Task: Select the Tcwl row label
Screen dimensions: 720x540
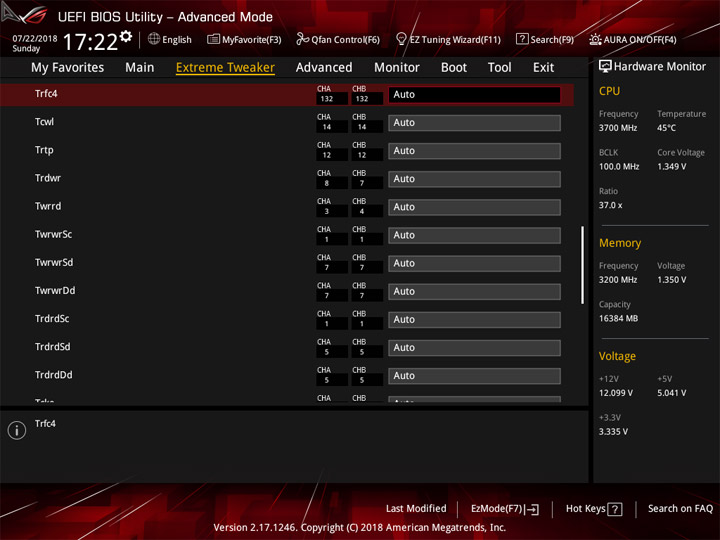Action: [44, 122]
